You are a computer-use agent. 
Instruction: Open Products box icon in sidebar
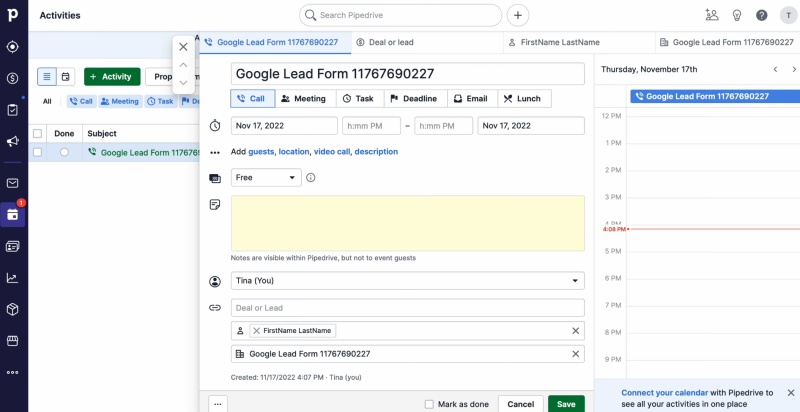click(x=13, y=309)
